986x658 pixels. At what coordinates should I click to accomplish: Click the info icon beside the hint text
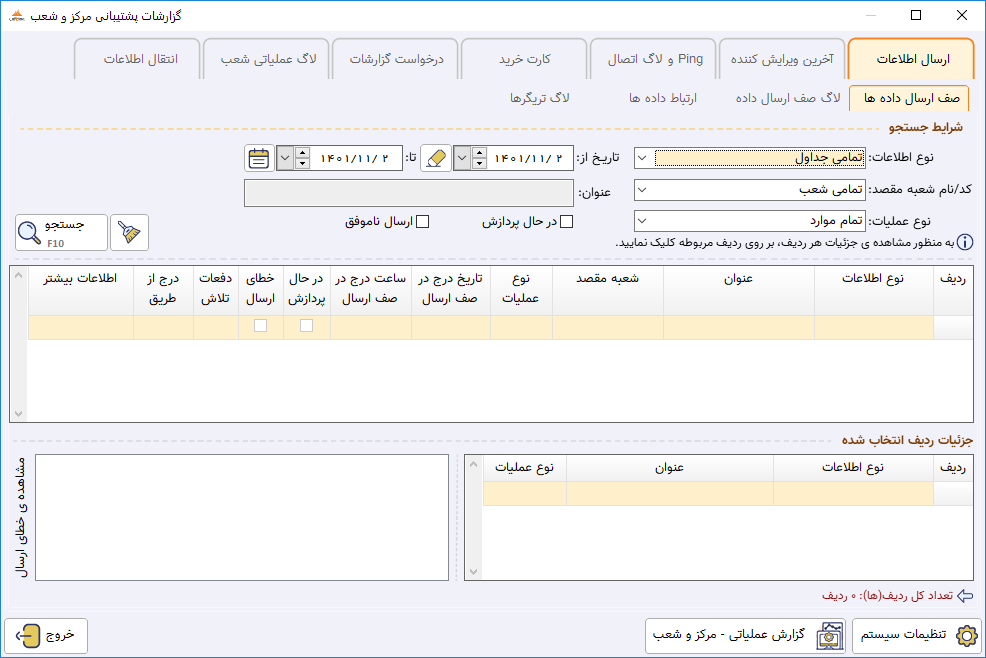point(965,242)
